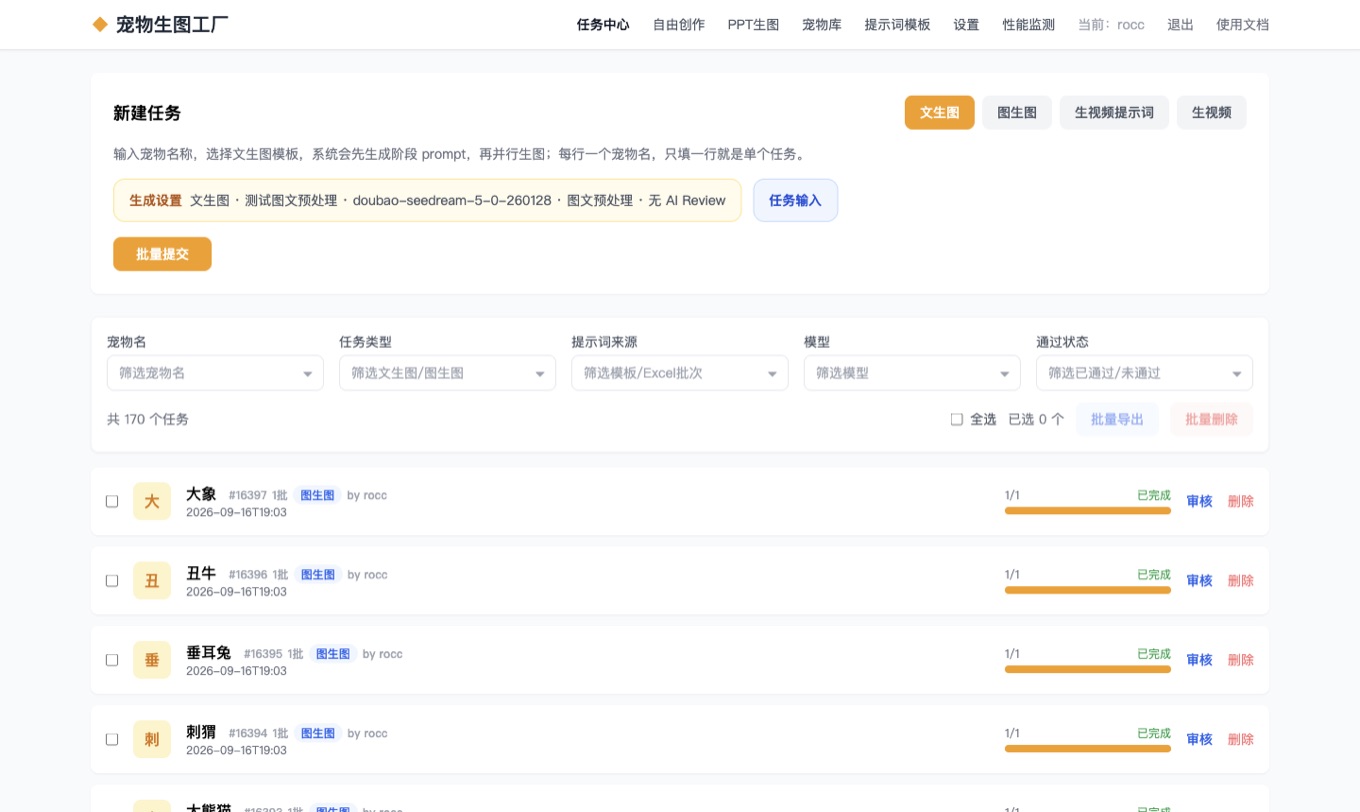Select the 文生图 mode tab

tap(940, 113)
